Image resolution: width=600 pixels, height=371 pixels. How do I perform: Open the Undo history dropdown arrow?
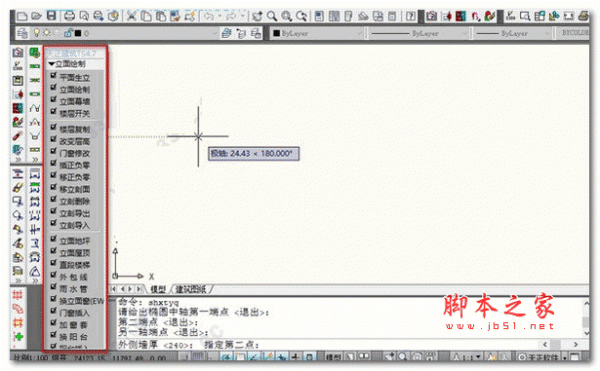click(x=220, y=16)
